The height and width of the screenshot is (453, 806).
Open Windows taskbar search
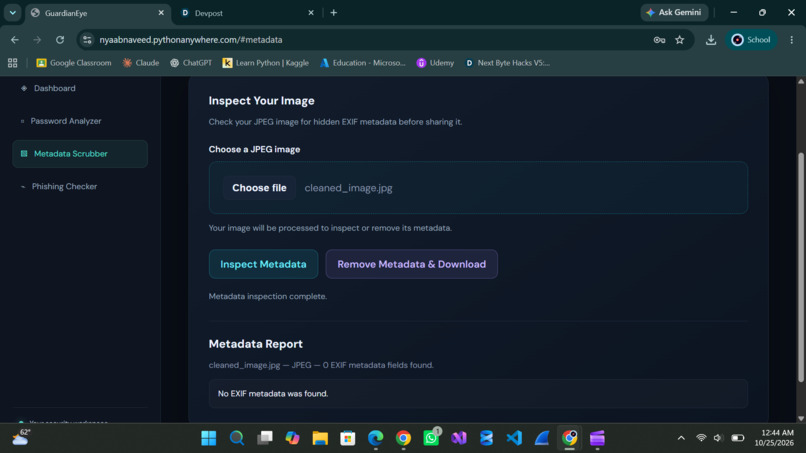tap(236, 438)
